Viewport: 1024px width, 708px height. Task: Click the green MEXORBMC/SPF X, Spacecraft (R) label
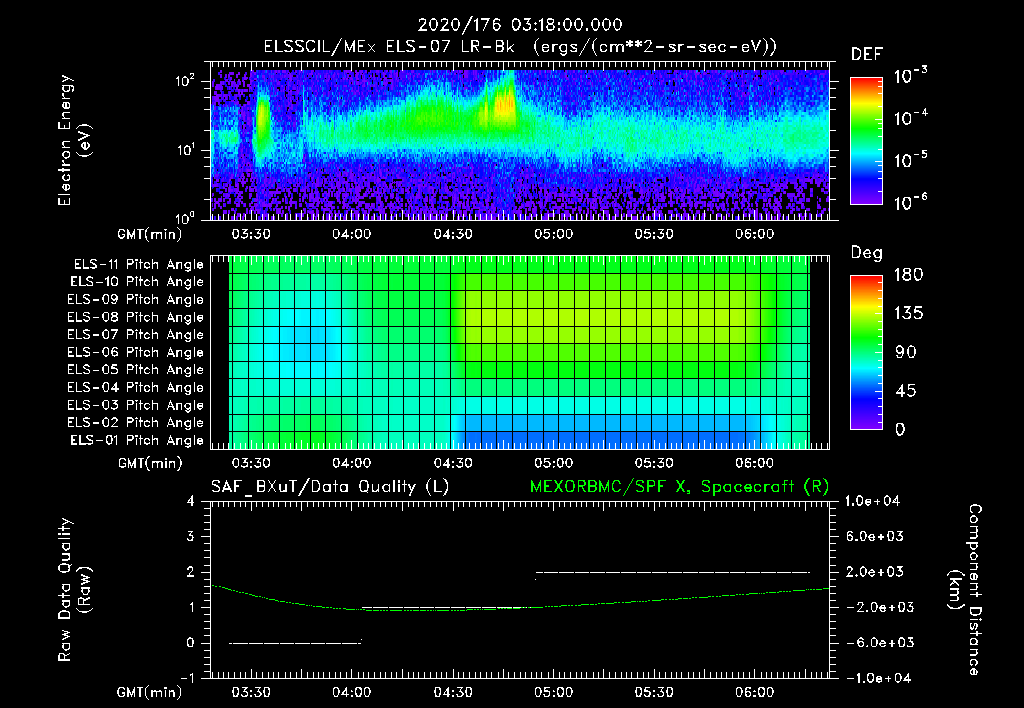point(679,487)
